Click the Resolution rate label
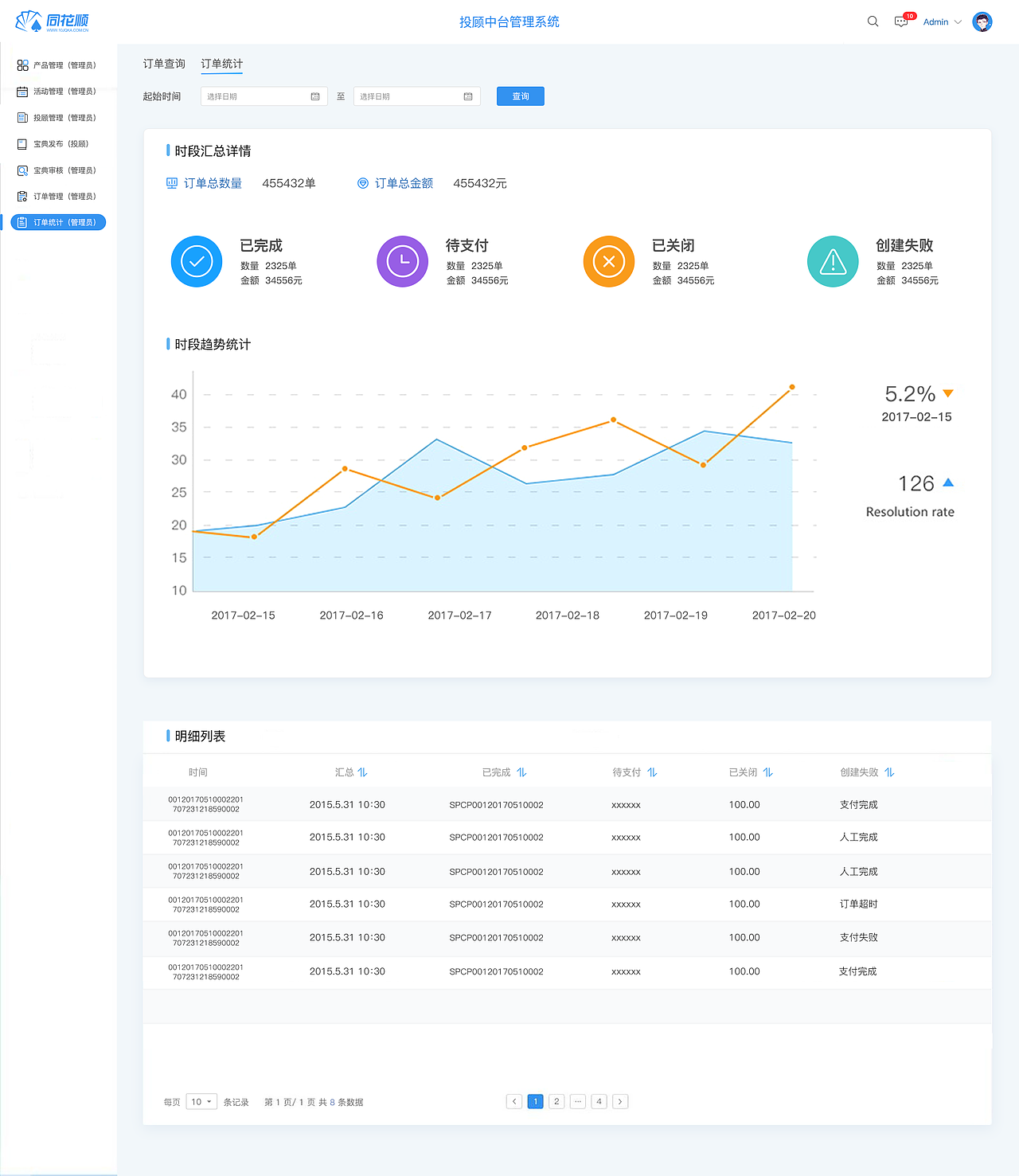 (x=910, y=512)
